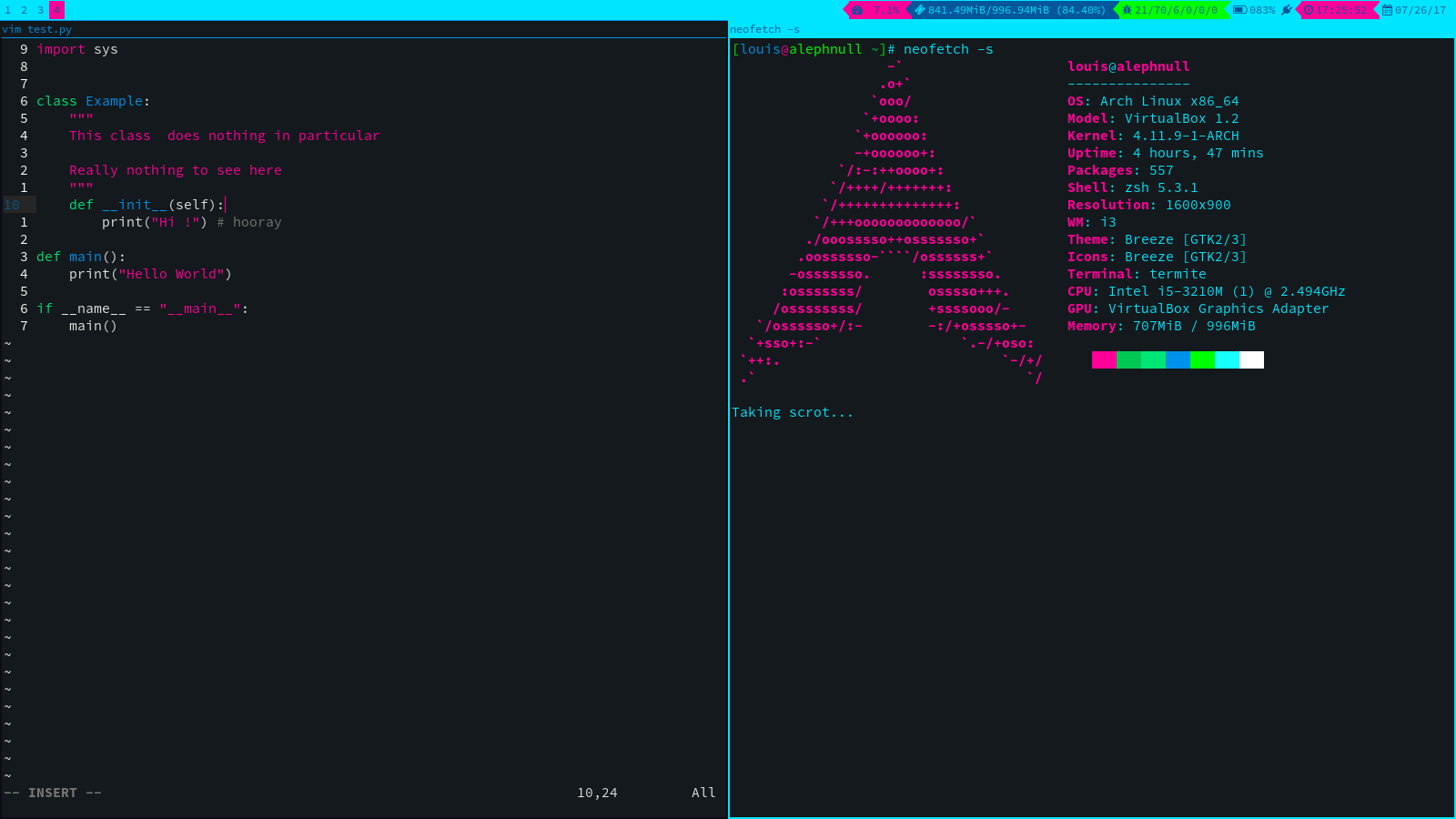The height and width of the screenshot is (819, 1456).
Task: Click the calendar icon in status bar
Action: (1388, 10)
